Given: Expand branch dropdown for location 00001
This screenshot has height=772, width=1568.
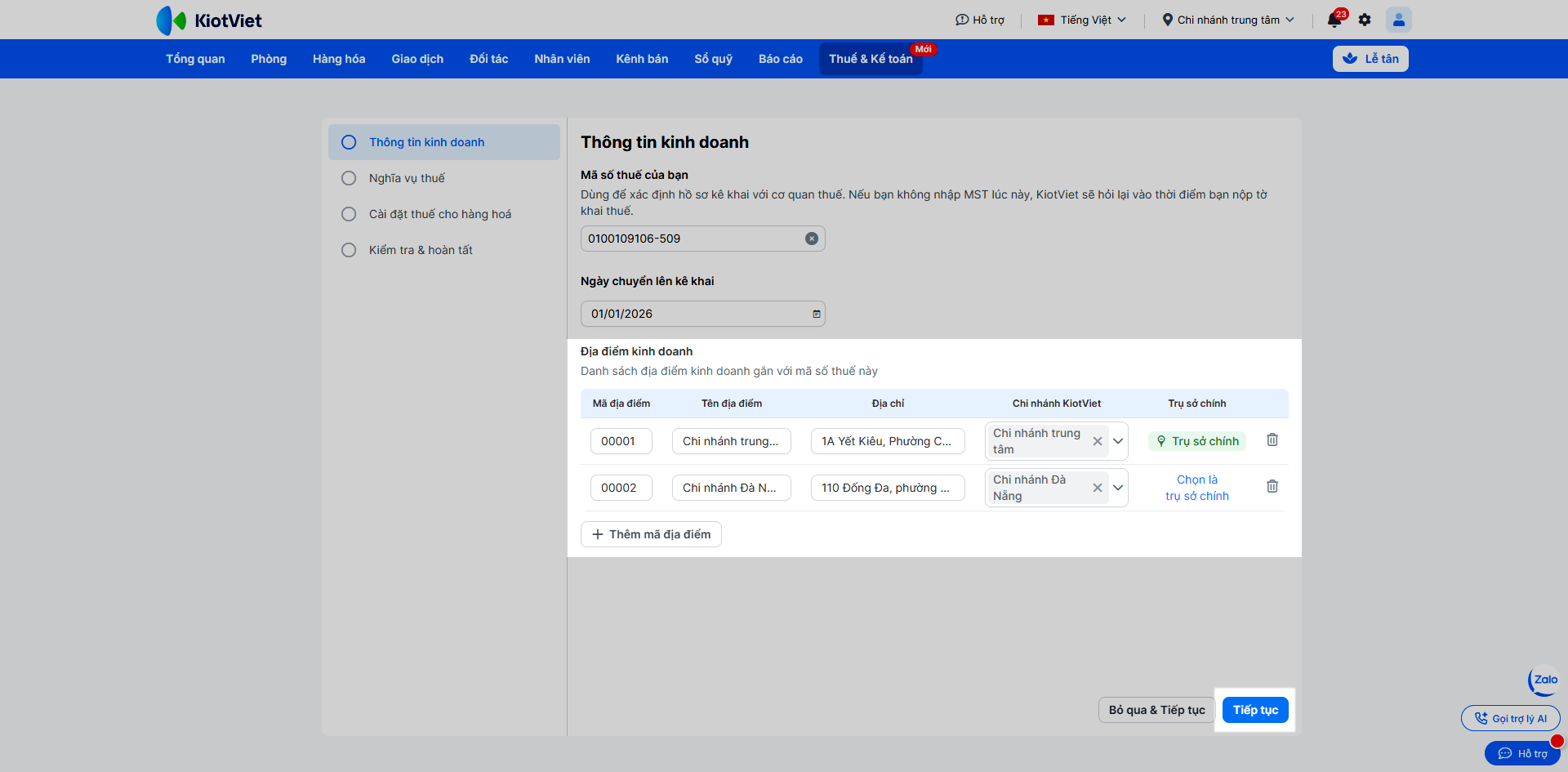Looking at the screenshot, I should point(1118,441).
